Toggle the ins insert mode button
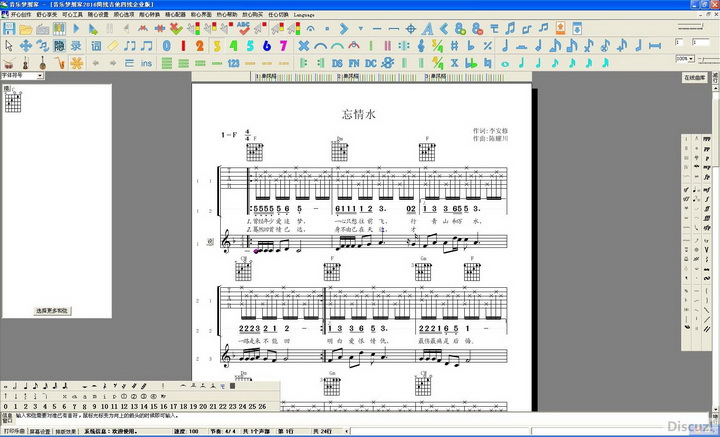The image size is (720, 437). coord(146,62)
